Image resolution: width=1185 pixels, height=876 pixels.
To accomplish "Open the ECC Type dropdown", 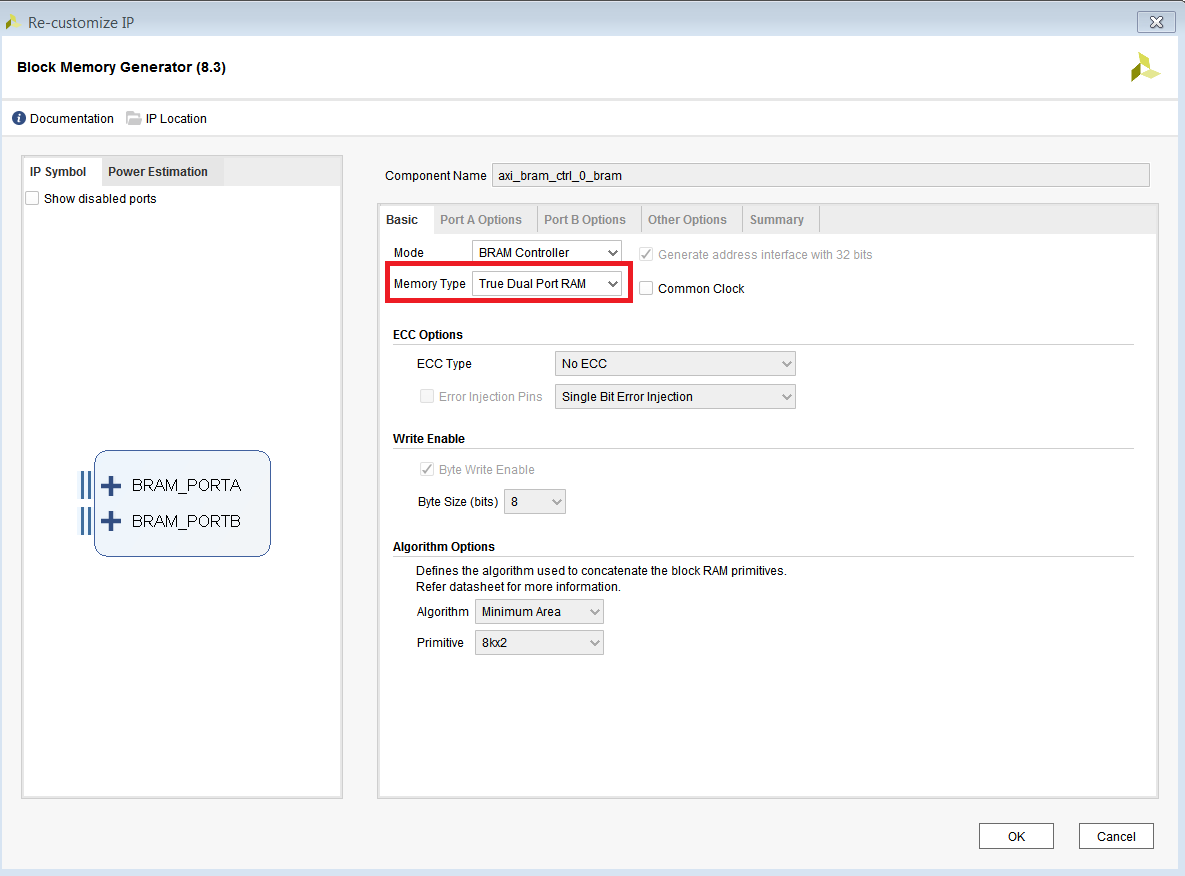I will (675, 364).
